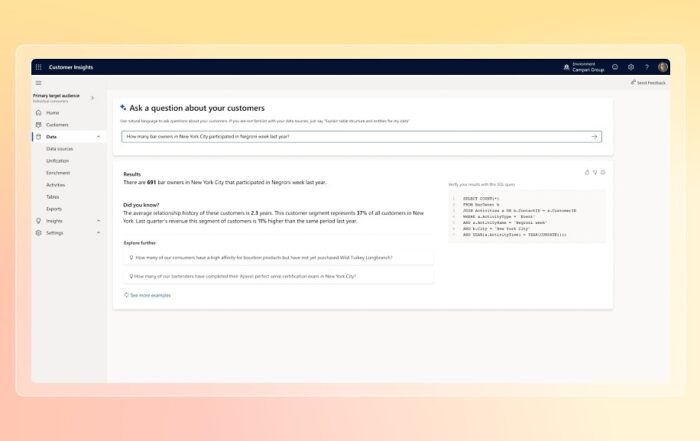Click the SQL query code block
Image resolution: width=700 pixels, height=441 pixels.
click(x=527, y=216)
